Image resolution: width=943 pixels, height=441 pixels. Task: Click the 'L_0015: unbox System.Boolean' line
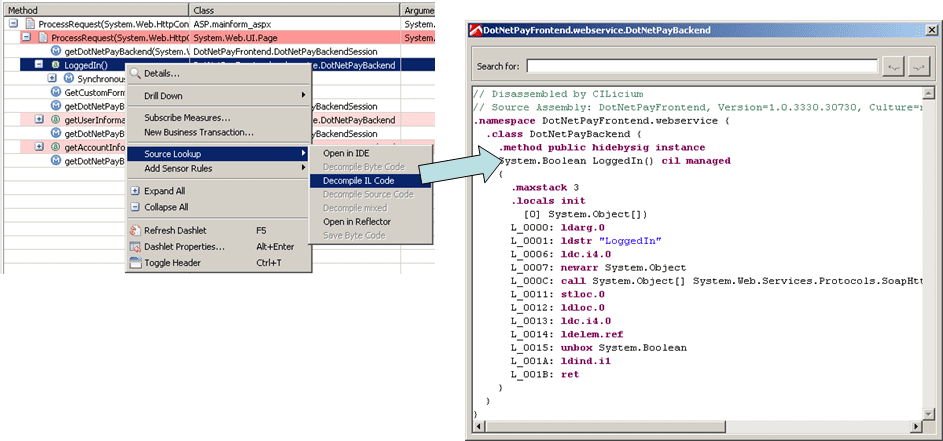(x=598, y=348)
